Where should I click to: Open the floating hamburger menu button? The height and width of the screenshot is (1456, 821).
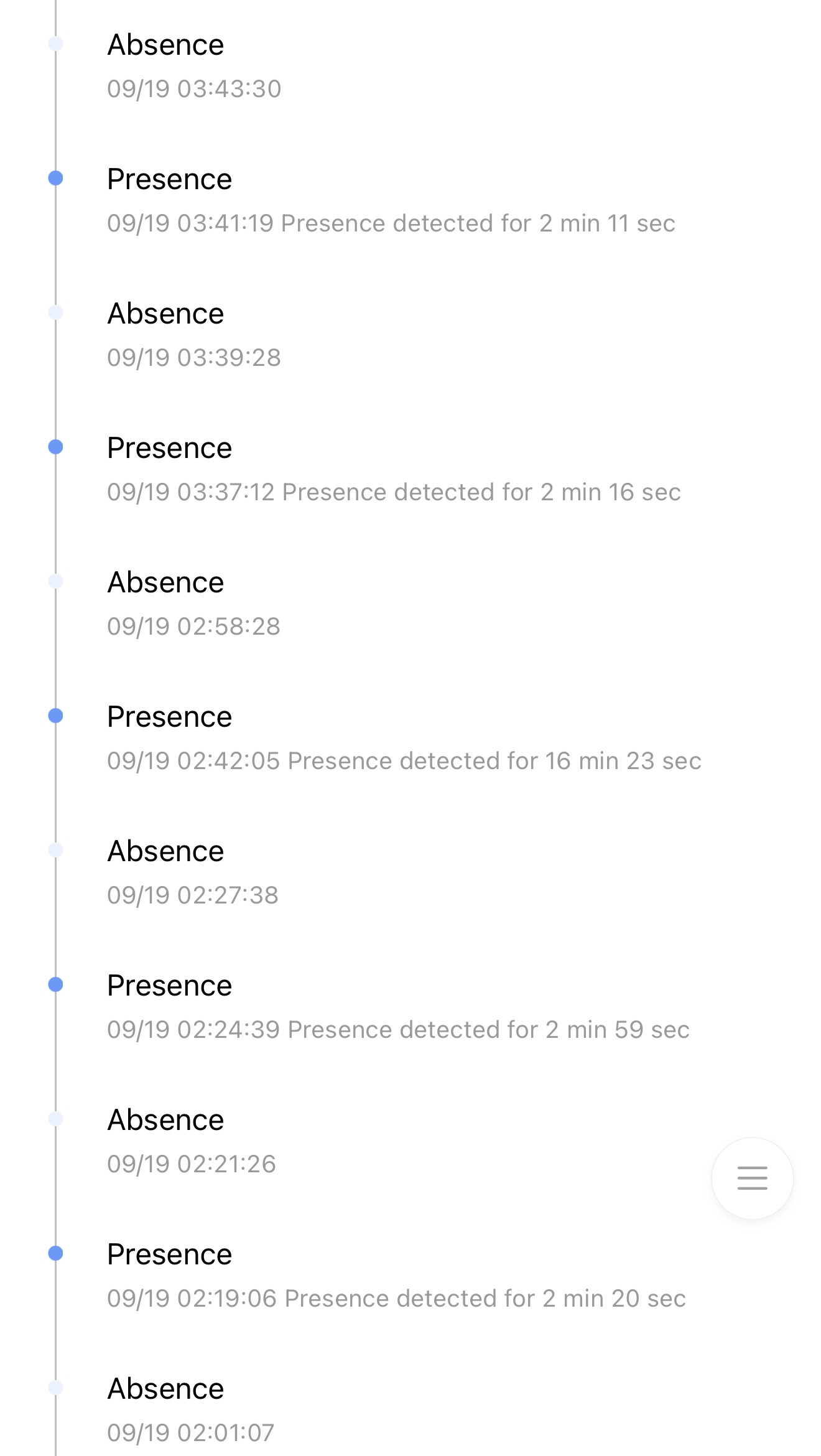pos(752,1178)
